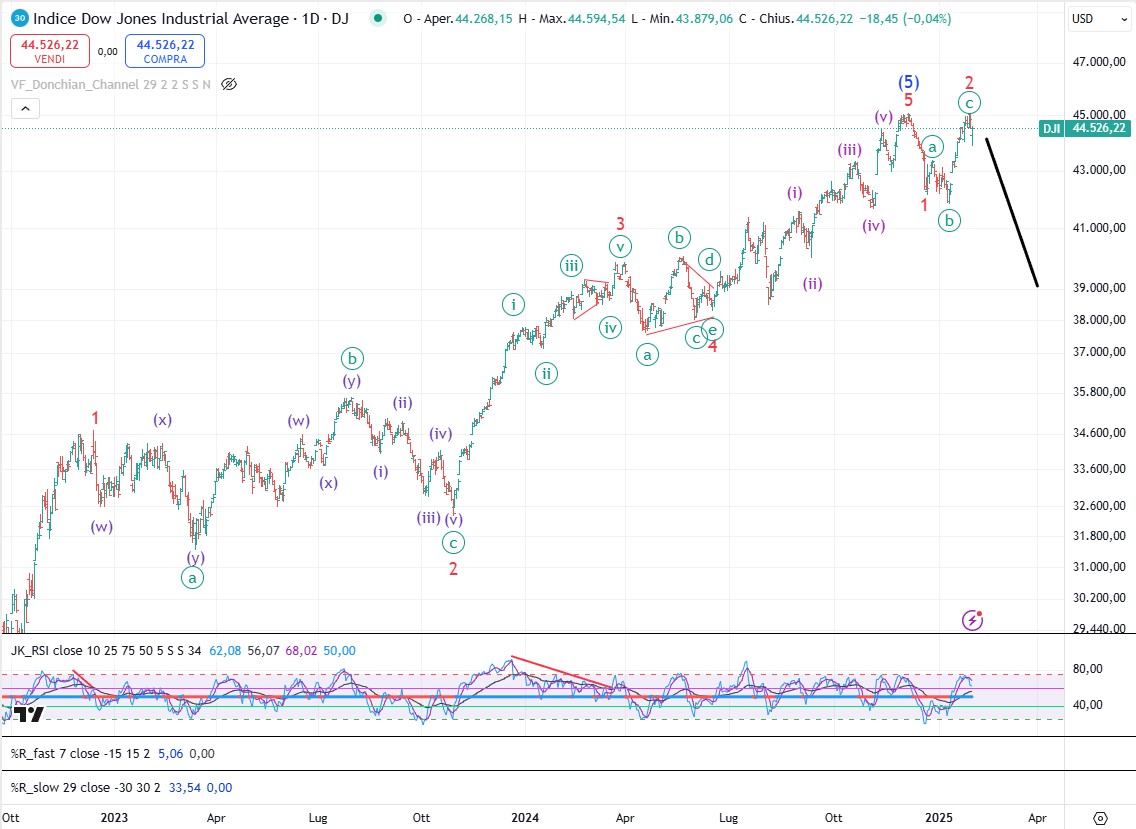
Task: Click the VENDI sell price button
Action: 50,51
